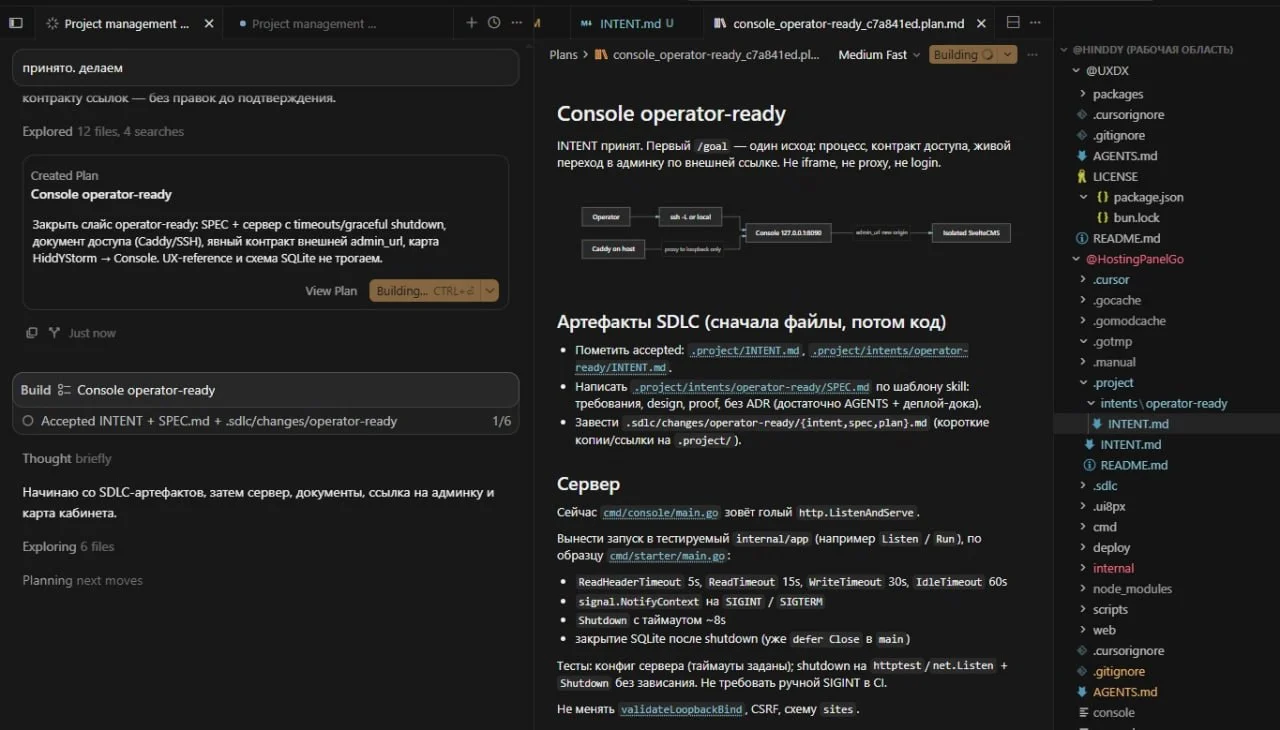Open plan header more options ellipsis
The width and height of the screenshot is (1280, 730).
pos(1035,55)
